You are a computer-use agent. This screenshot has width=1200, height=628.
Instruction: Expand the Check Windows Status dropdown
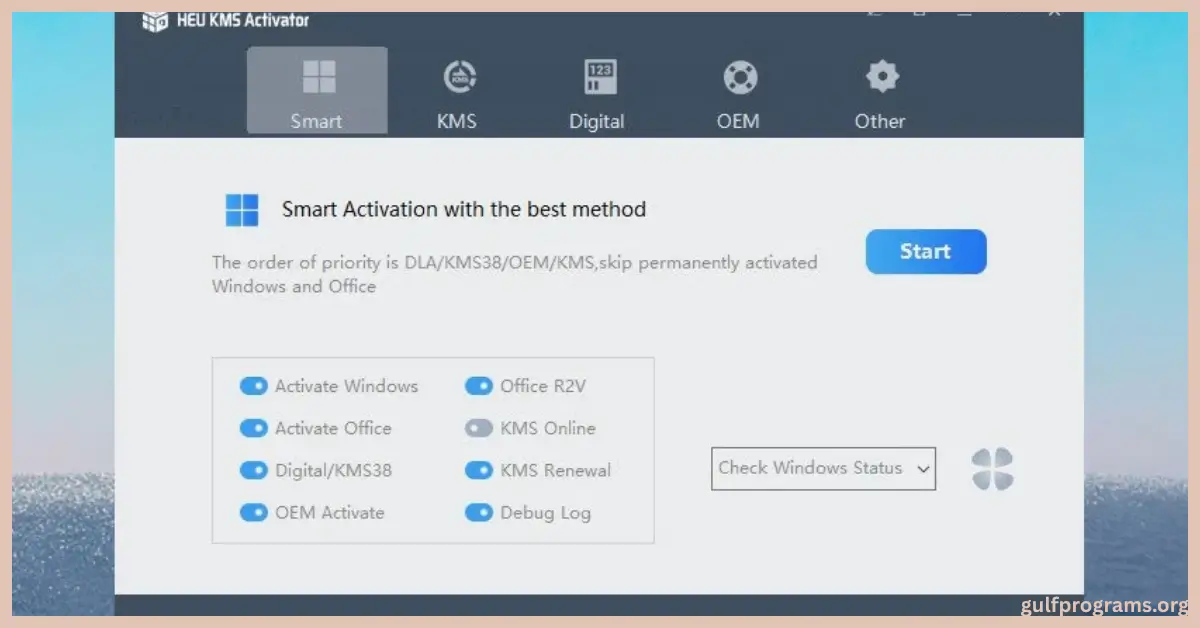[x=823, y=468]
